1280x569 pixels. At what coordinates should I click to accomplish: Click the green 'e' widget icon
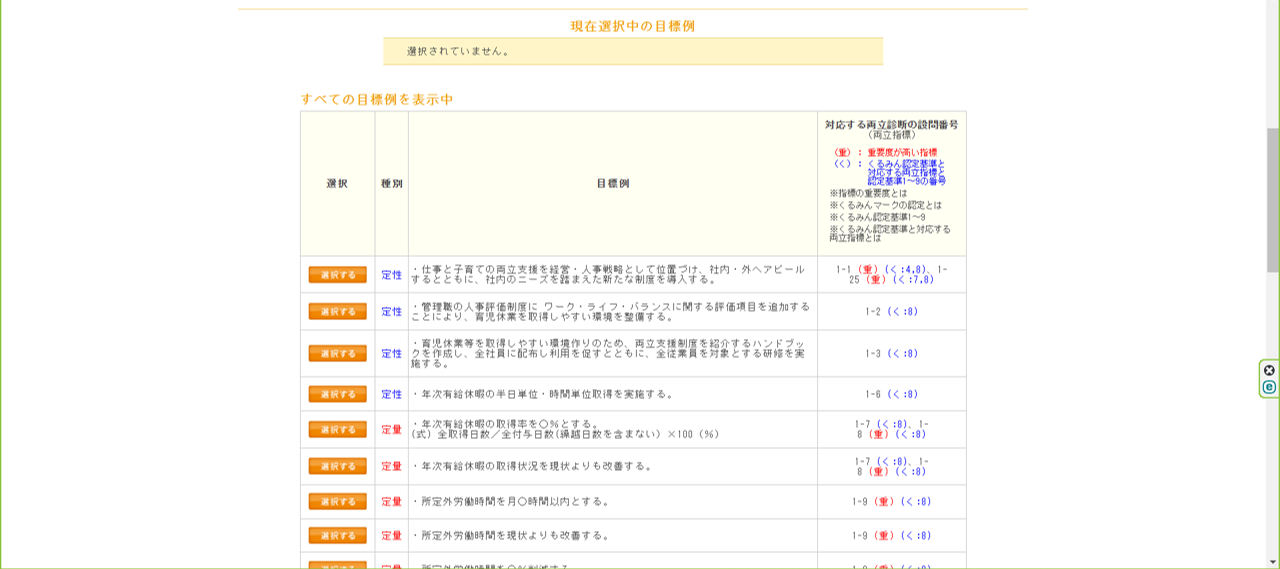[1269, 387]
